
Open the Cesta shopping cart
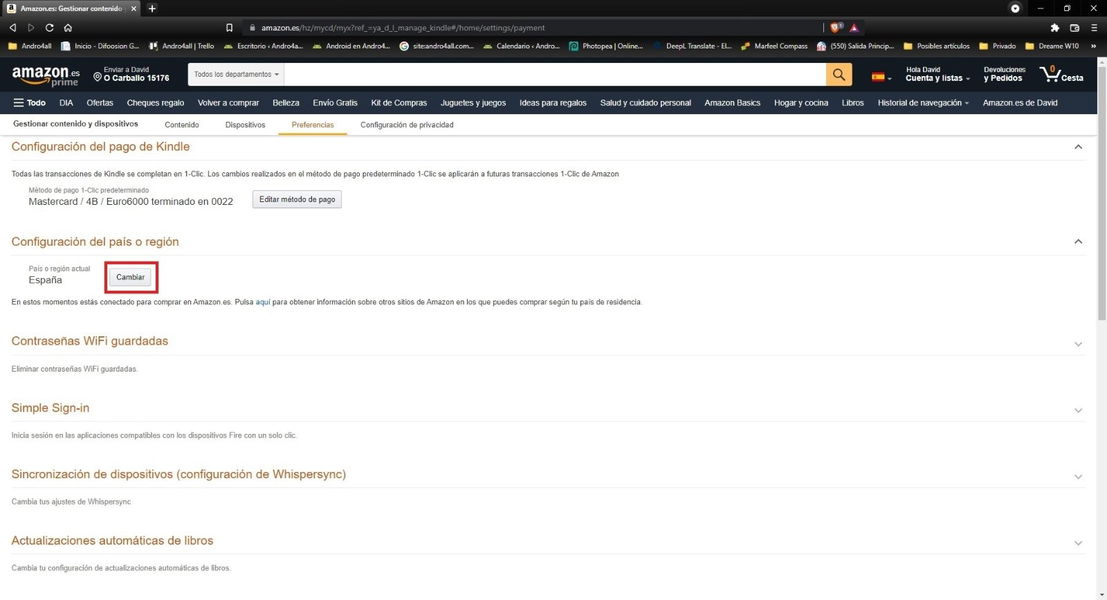point(1061,74)
